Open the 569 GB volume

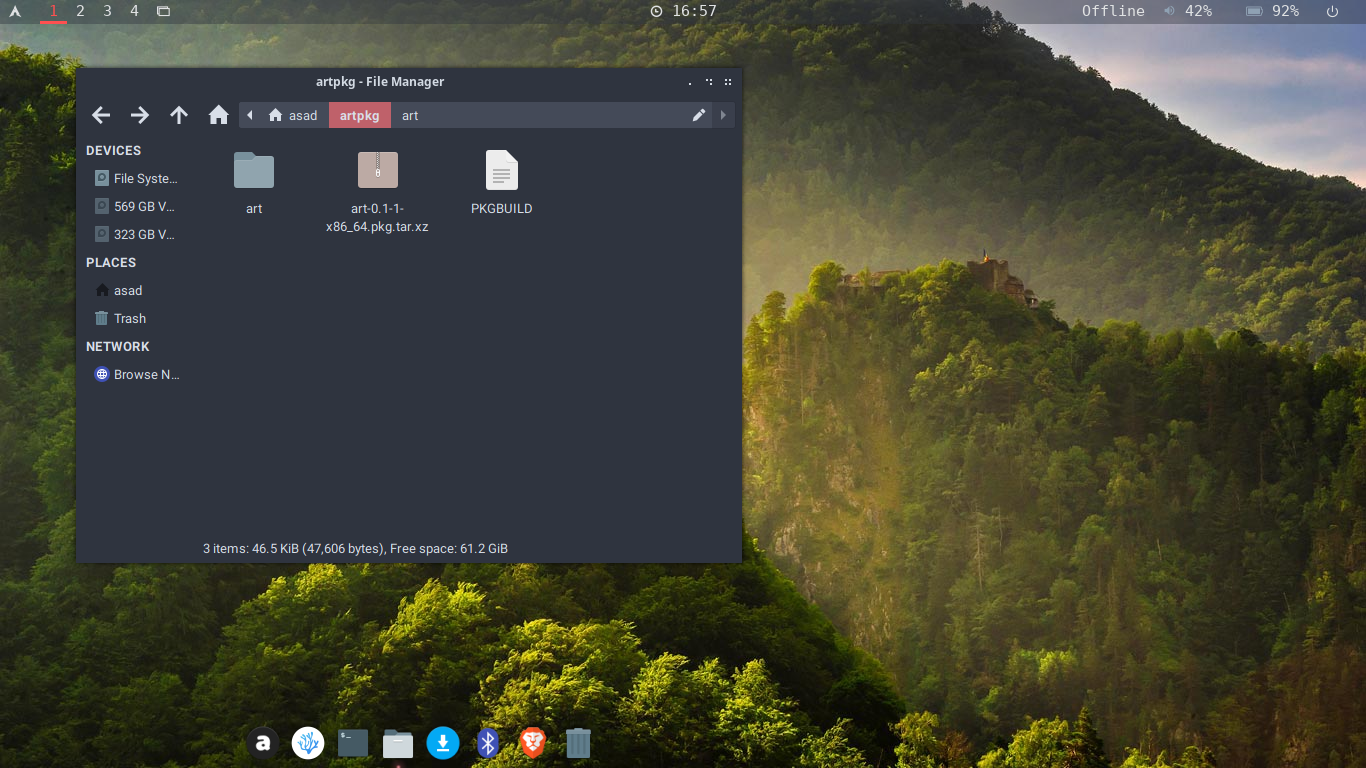tap(136, 206)
